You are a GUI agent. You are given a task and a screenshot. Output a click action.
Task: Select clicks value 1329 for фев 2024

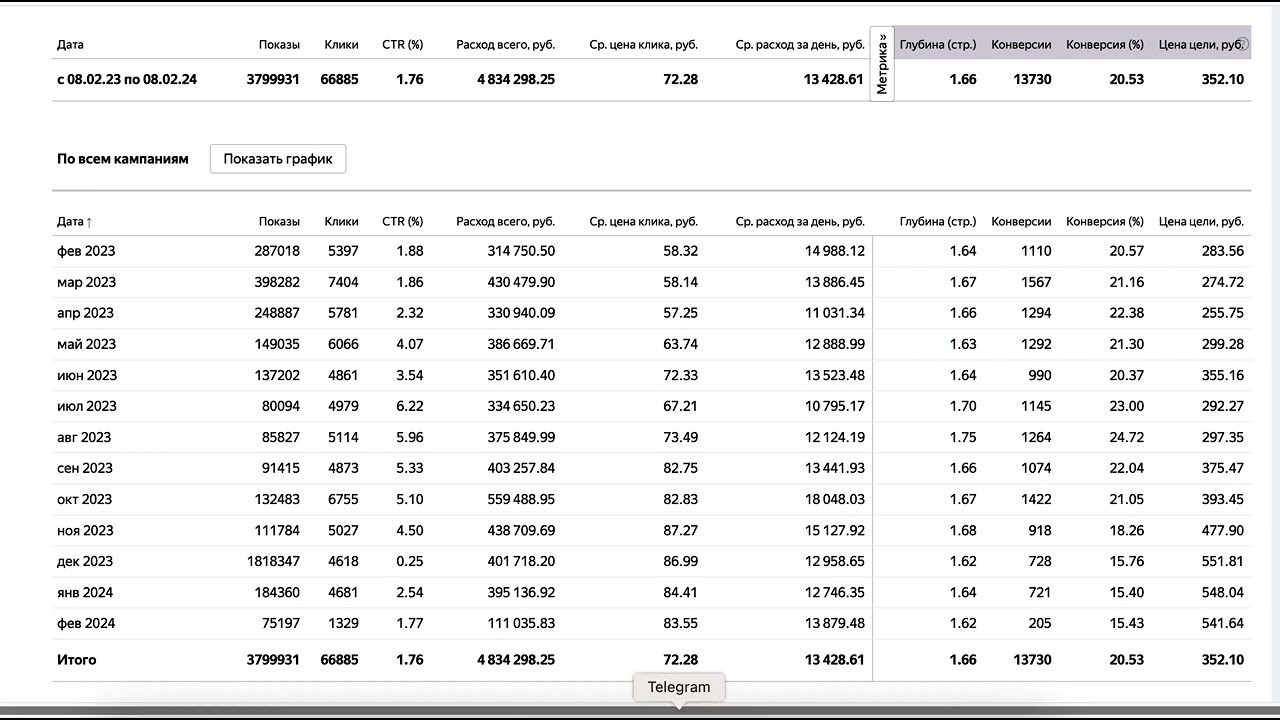tap(342, 623)
